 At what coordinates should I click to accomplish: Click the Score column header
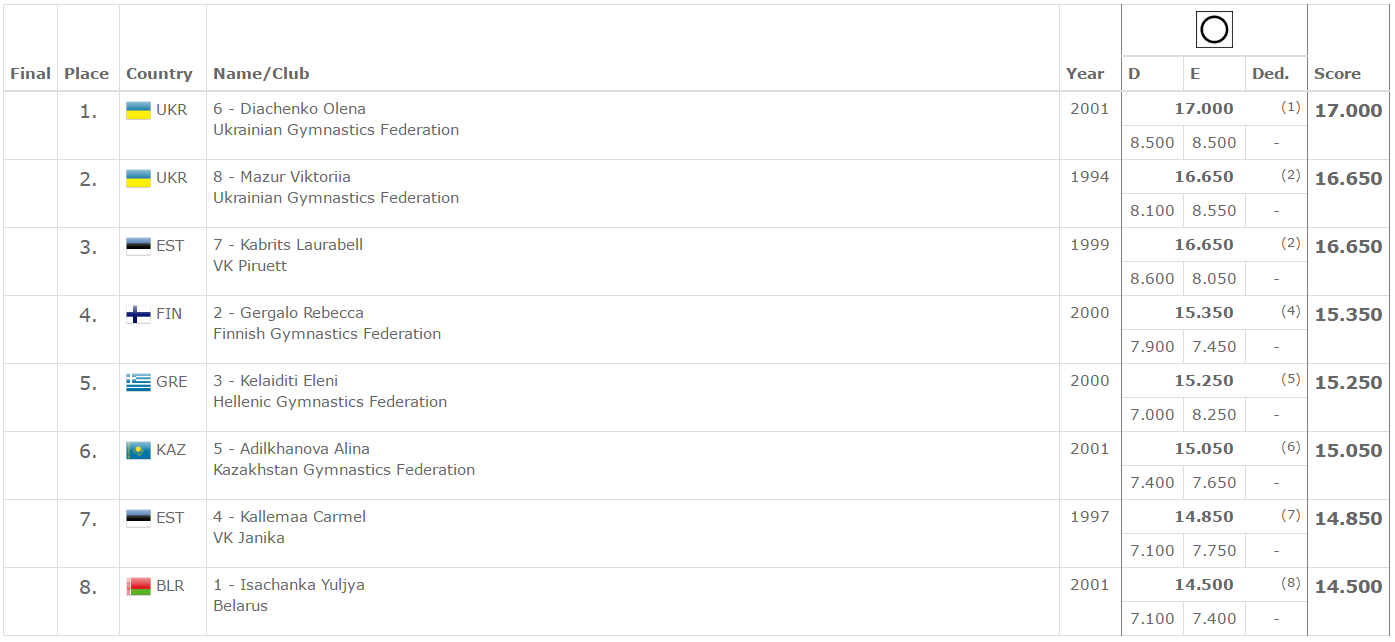[x=1337, y=74]
